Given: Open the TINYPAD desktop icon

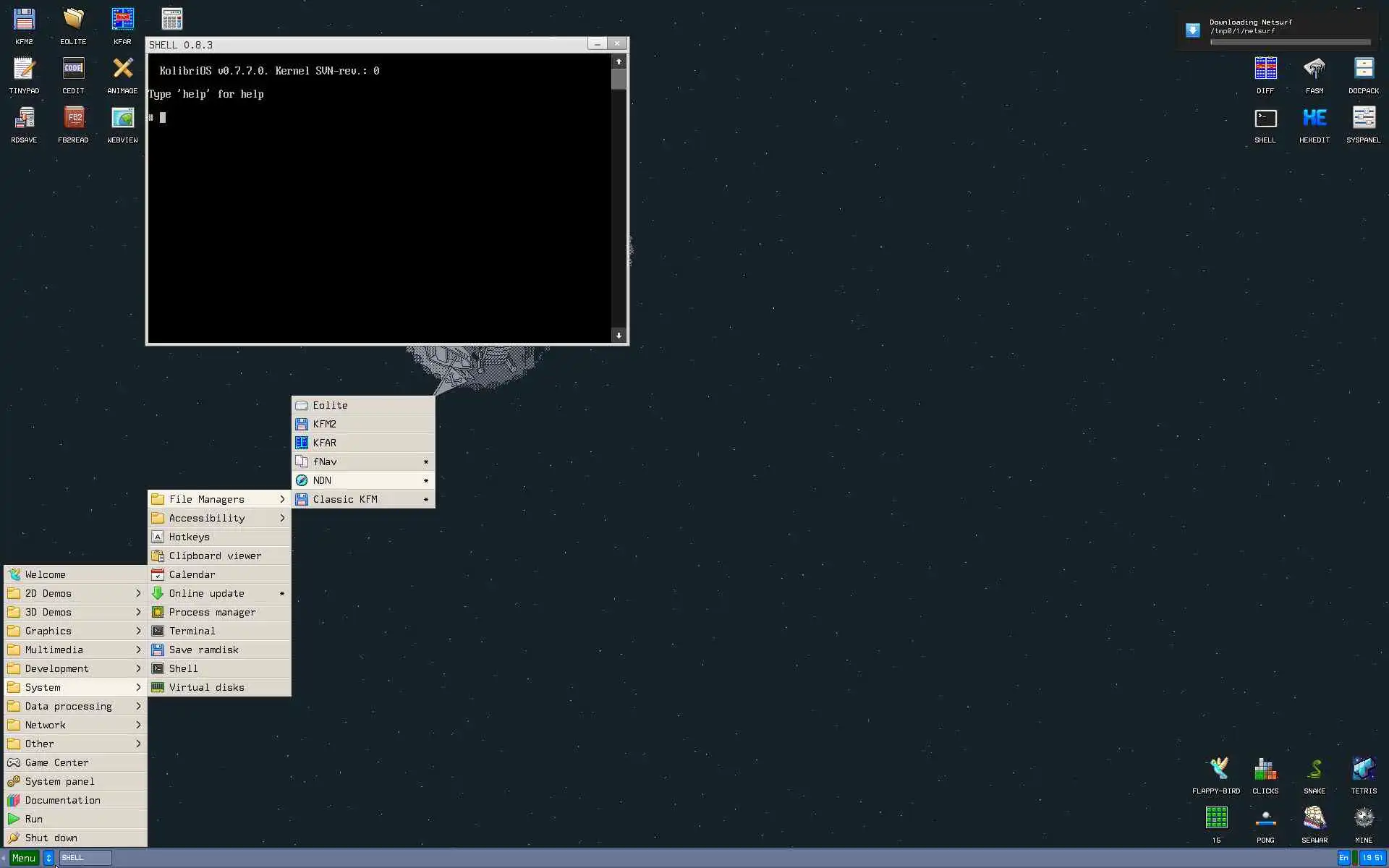Looking at the screenshot, I should pyautogui.click(x=24, y=69).
